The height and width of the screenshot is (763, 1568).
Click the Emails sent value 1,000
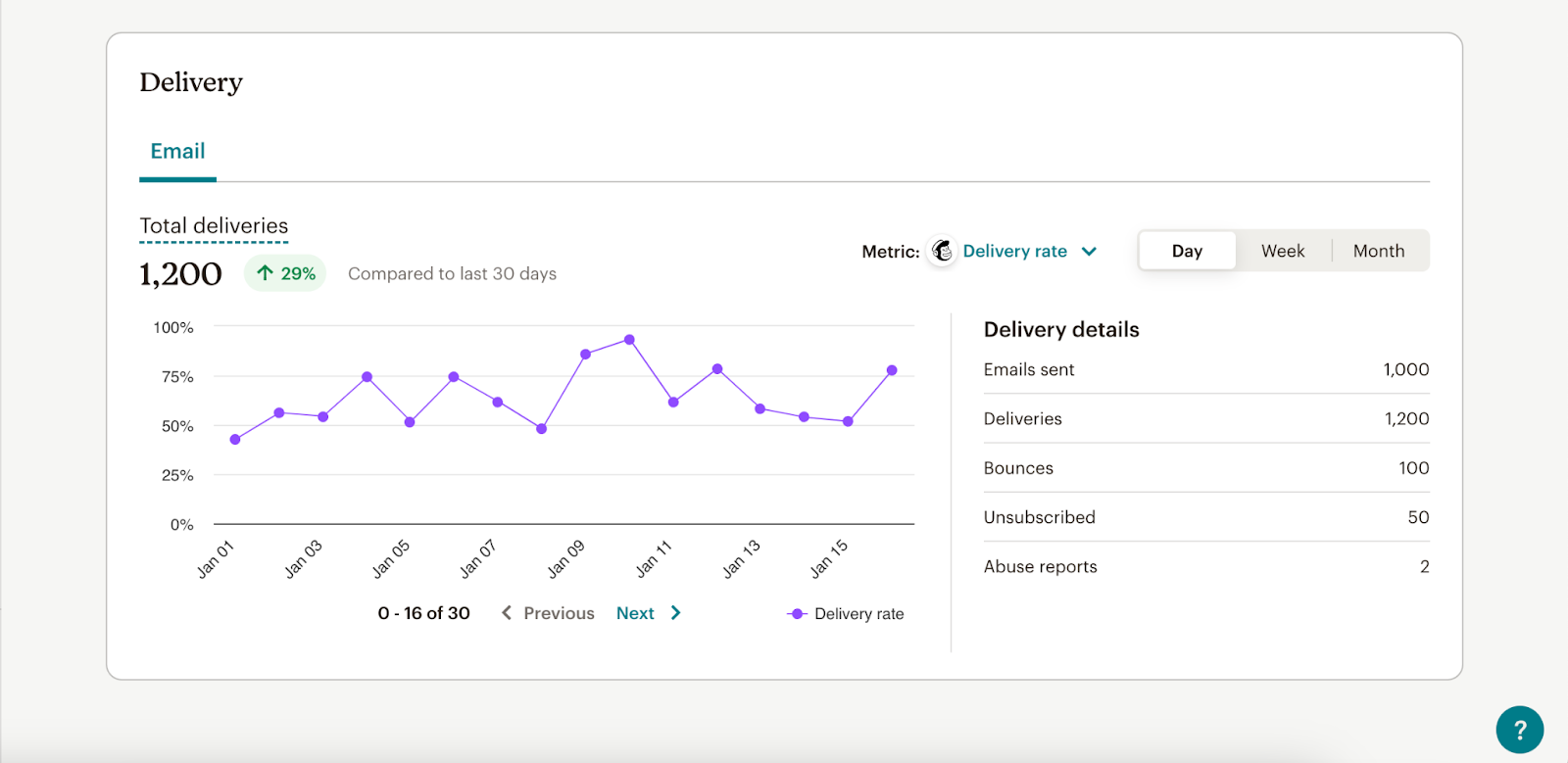click(x=1406, y=369)
